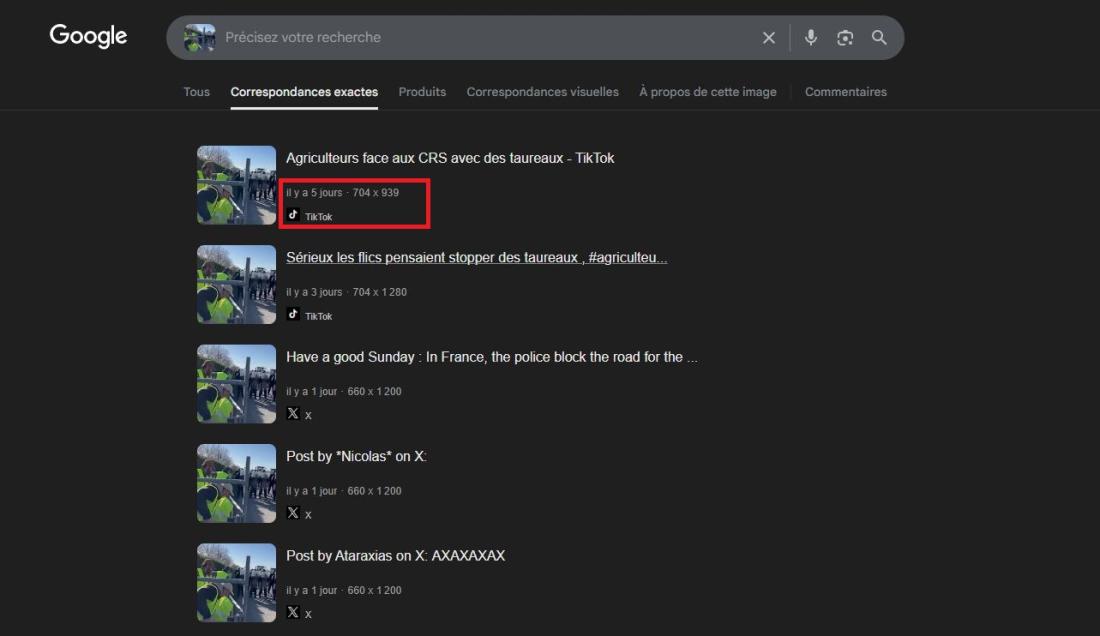1100x636 pixels.
Task: Click the TikTok icon under the first result
Action: pos(293,215)
